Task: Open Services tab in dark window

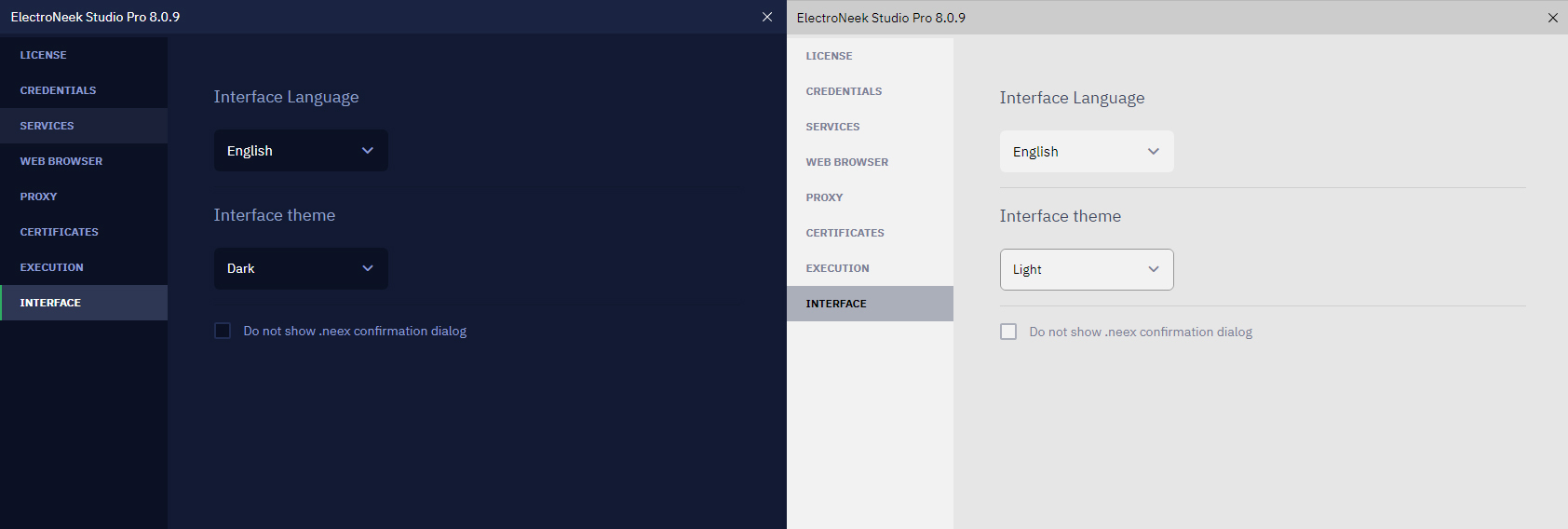Action: 84,126
